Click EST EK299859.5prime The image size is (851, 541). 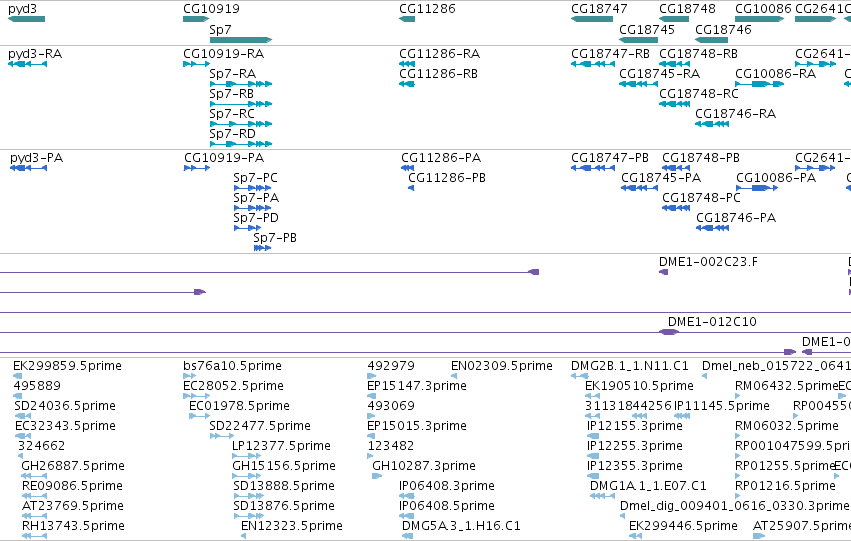tap(17, 376)
